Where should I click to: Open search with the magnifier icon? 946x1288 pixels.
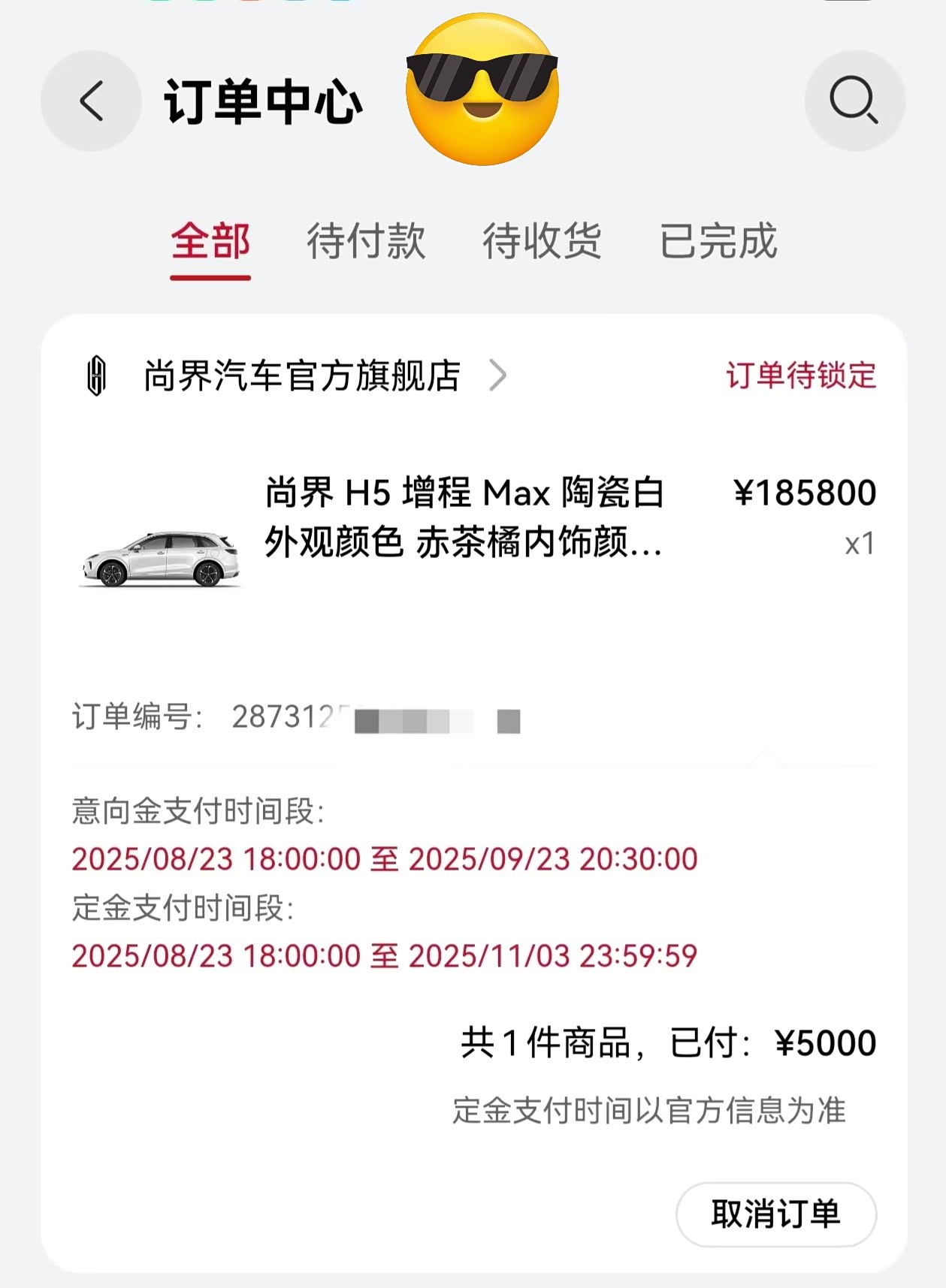854,100
